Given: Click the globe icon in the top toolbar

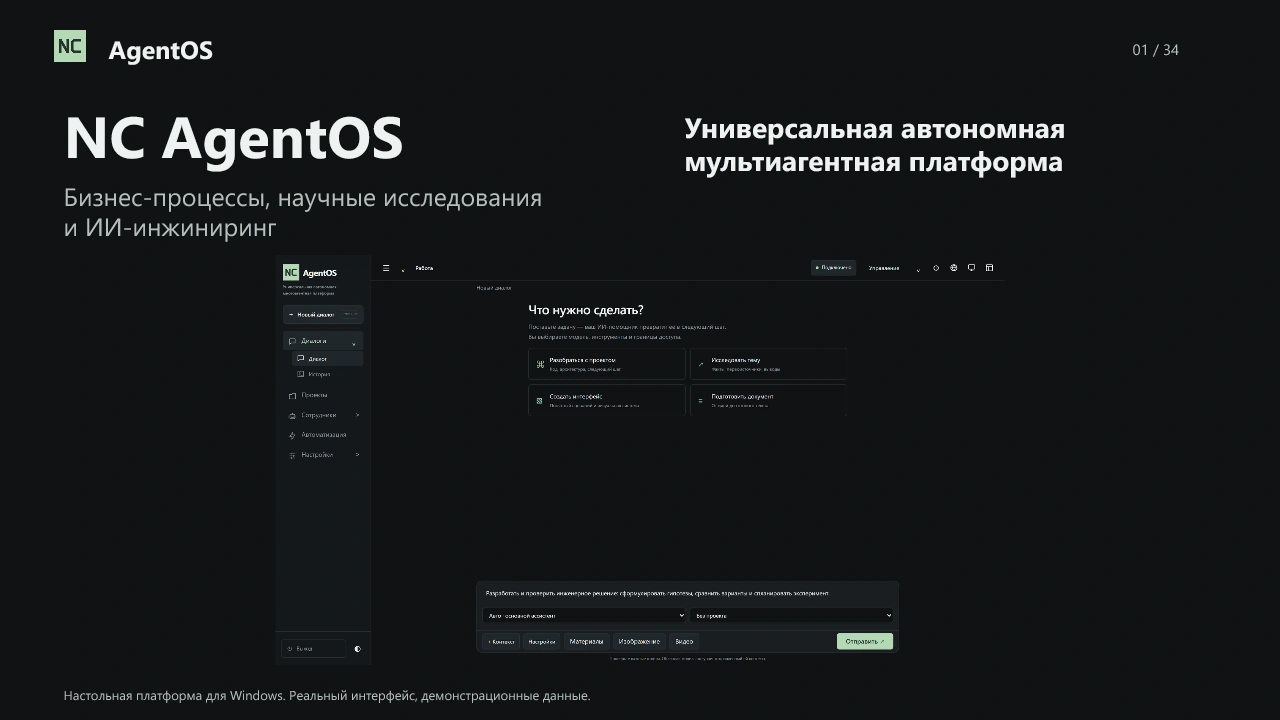Looking at the screenshot, I should click(954, 268).
